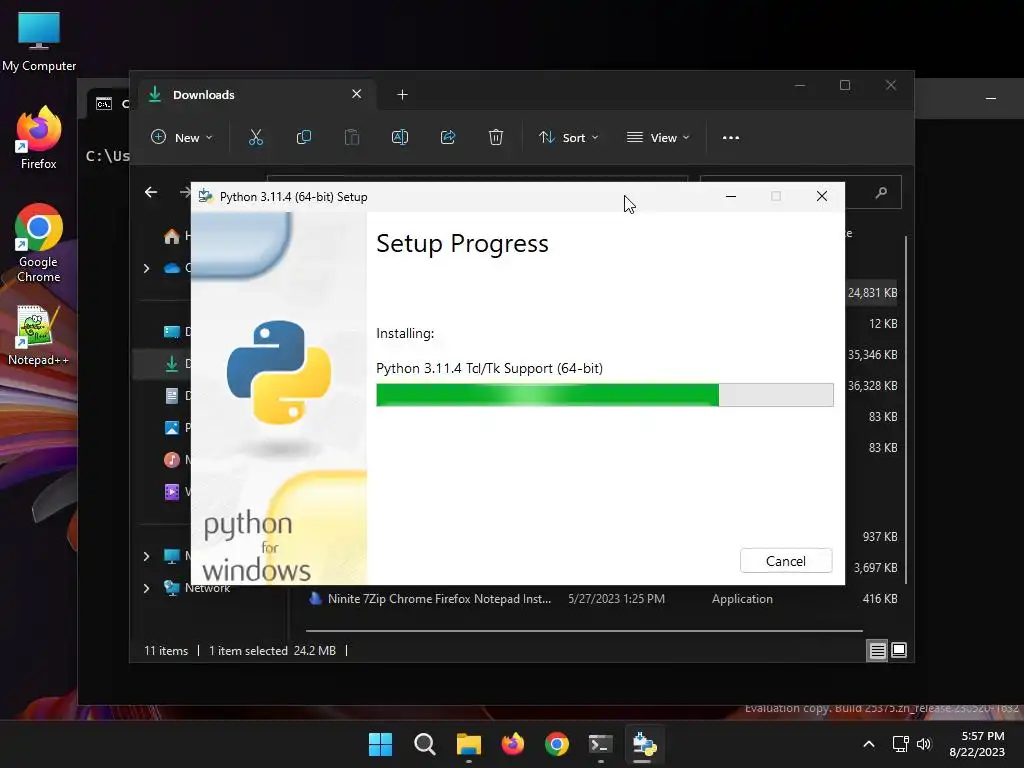Select the OneDrive cloud icon in sidebar
This screenshot has width=1024, height=768.
pyautogui.click(x=172, y=268)
